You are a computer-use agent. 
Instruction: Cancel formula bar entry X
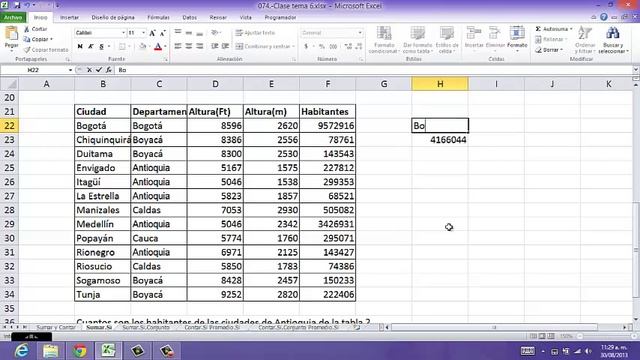[89, 70]
